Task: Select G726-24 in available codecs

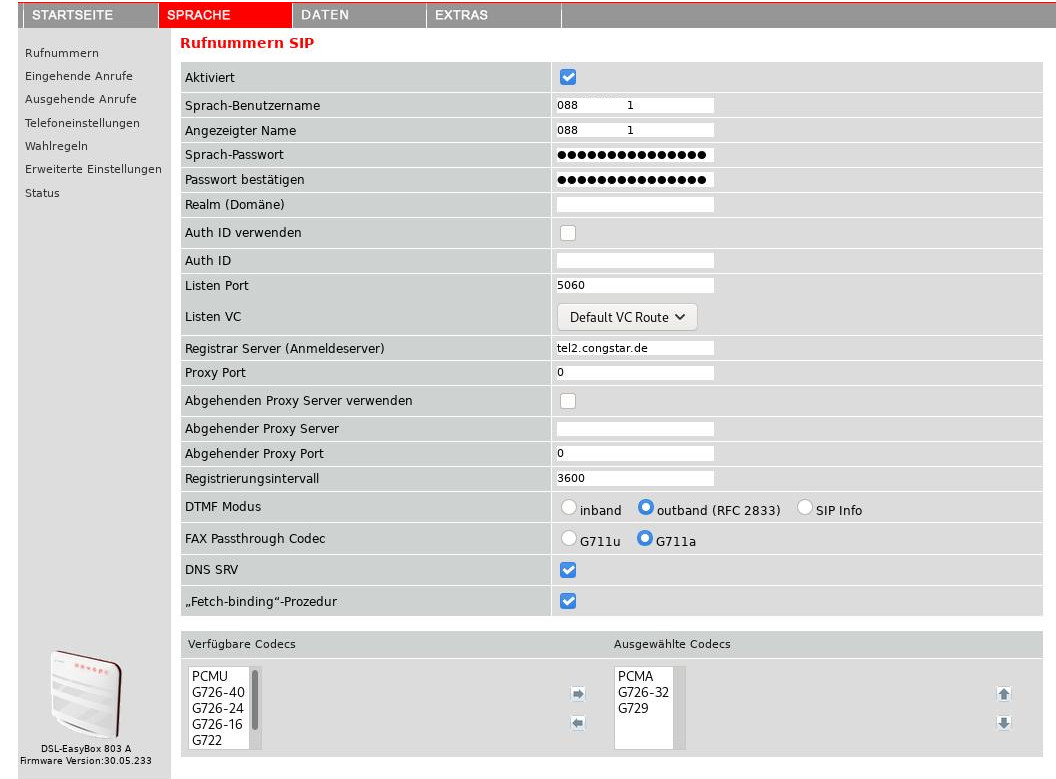Action: 219,708
